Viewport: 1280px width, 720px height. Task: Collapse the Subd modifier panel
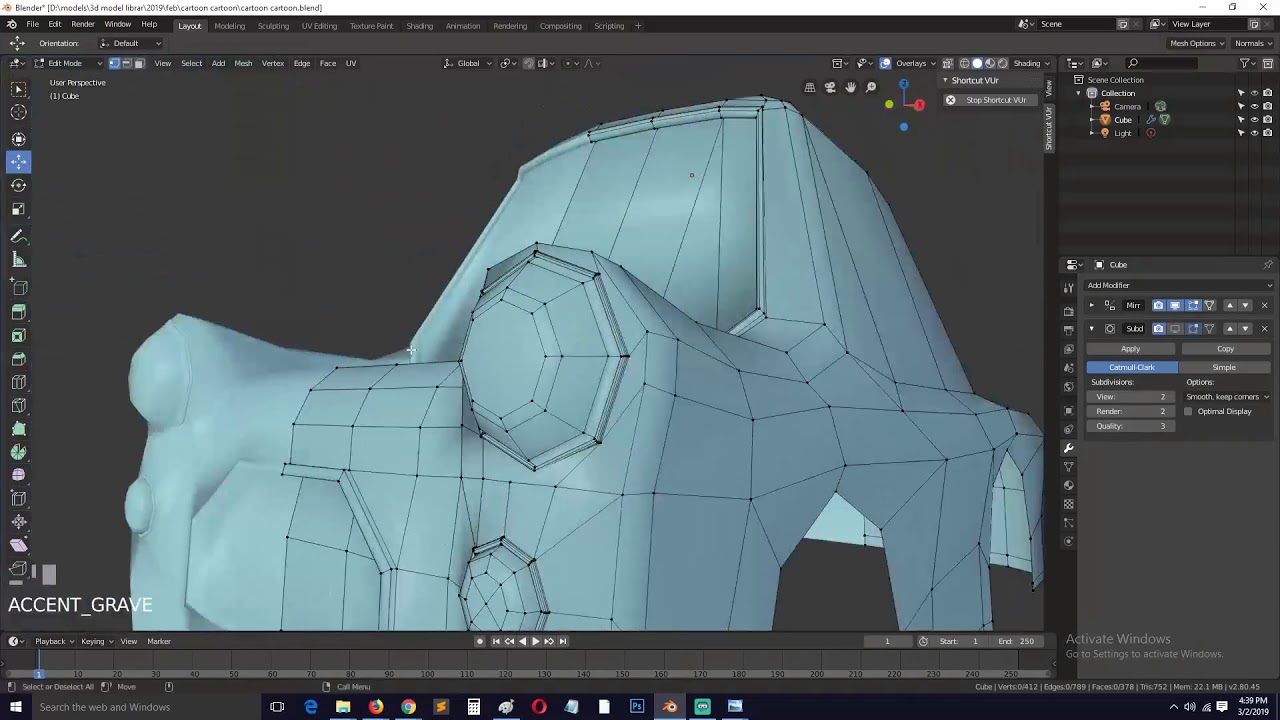[1091, 328]
